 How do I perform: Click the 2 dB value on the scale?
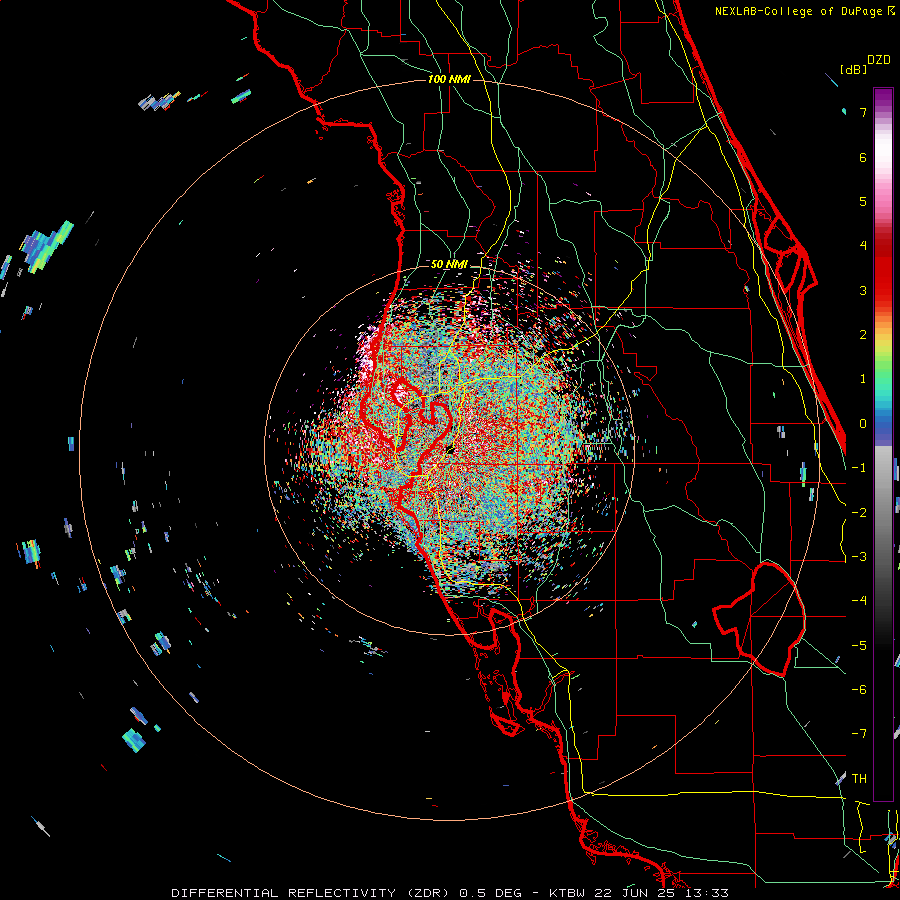click(x=863, y=335)
